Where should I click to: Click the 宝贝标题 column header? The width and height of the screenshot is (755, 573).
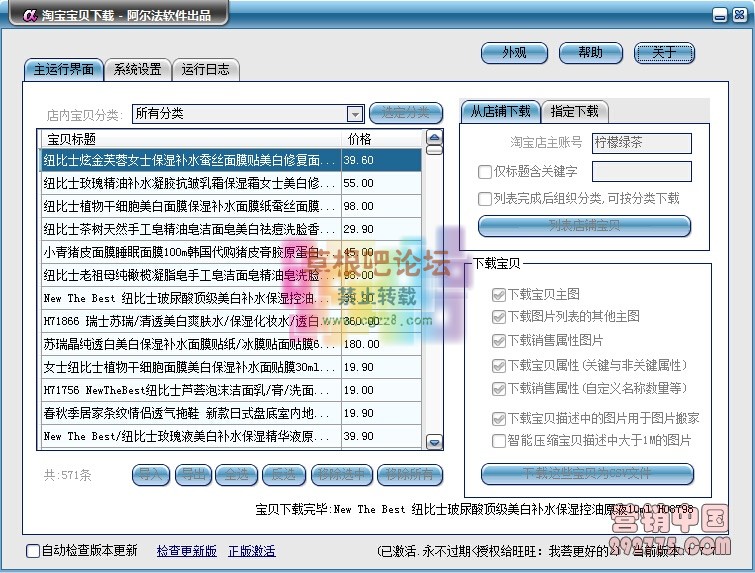coord(191,139)
